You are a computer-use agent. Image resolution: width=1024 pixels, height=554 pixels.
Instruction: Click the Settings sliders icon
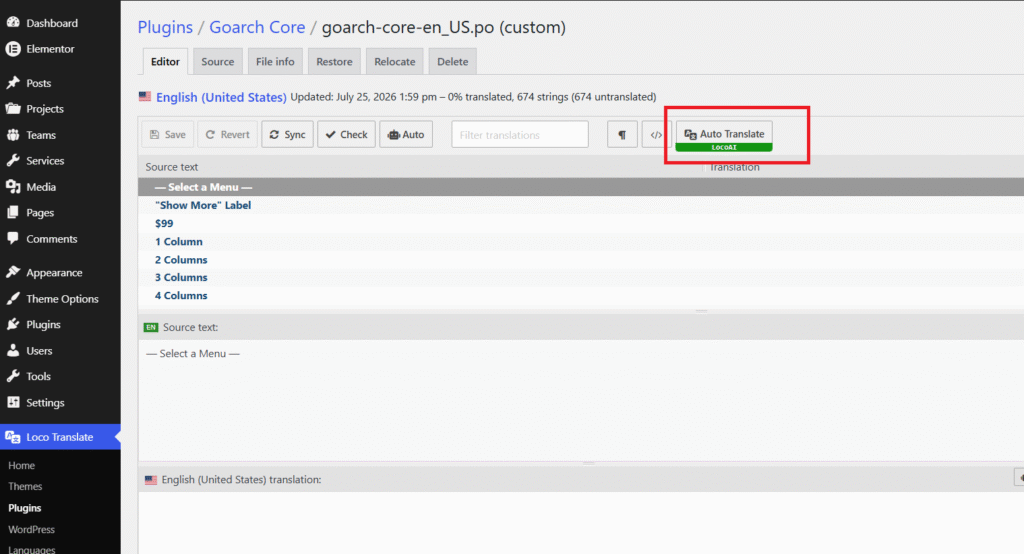[x=13, y=402]
